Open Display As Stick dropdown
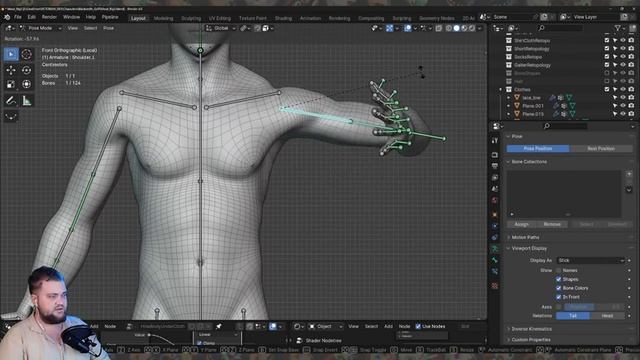This screenshot has height=360, width=640. point(591,260)
